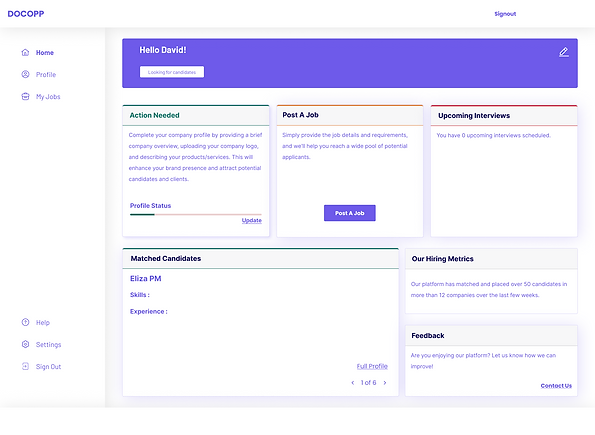Open the My Jobs menu item
This screenshot has width=595, height=435.
coord(48,97)
